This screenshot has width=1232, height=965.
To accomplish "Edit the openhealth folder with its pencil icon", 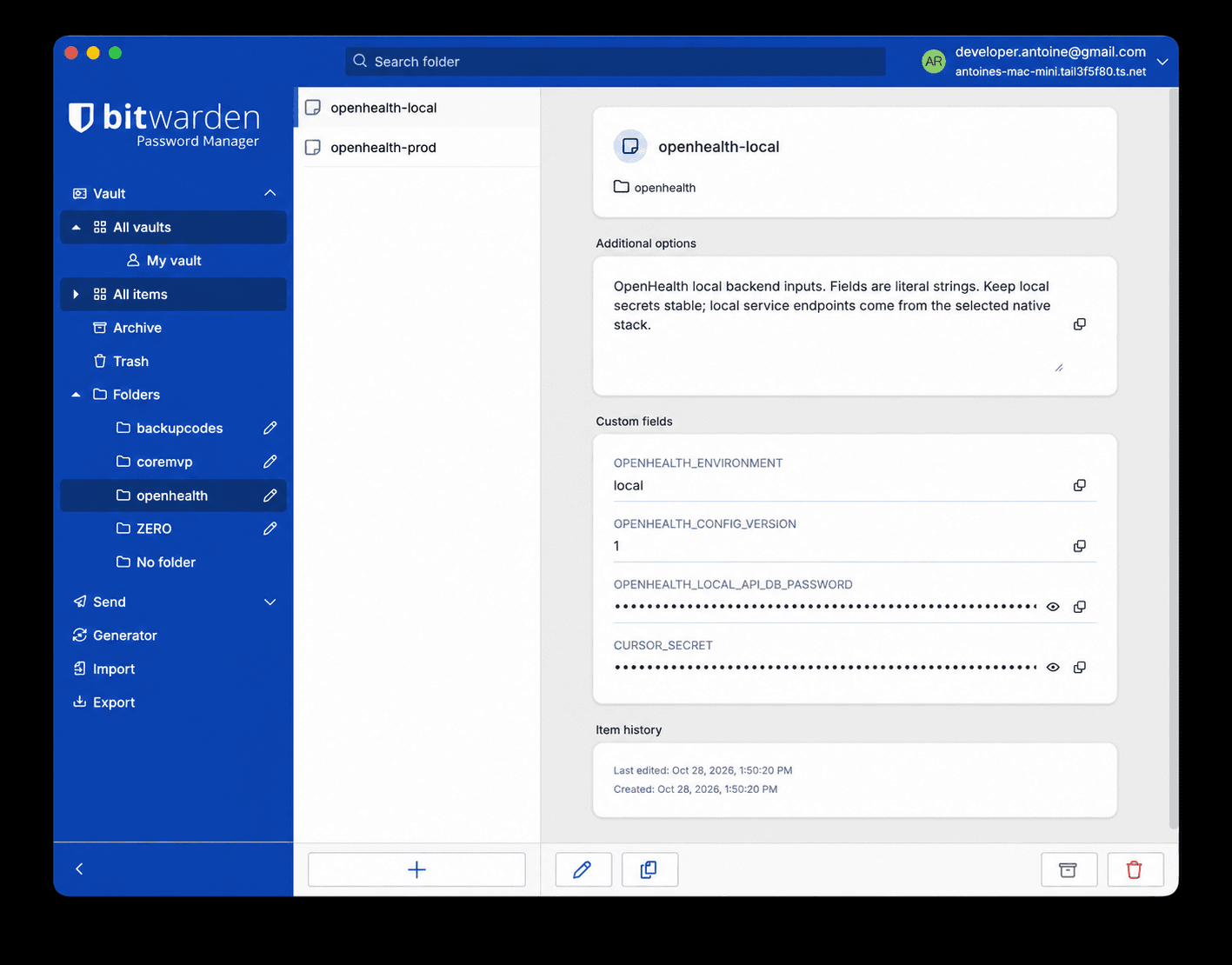I will click(x=270, y=496).
